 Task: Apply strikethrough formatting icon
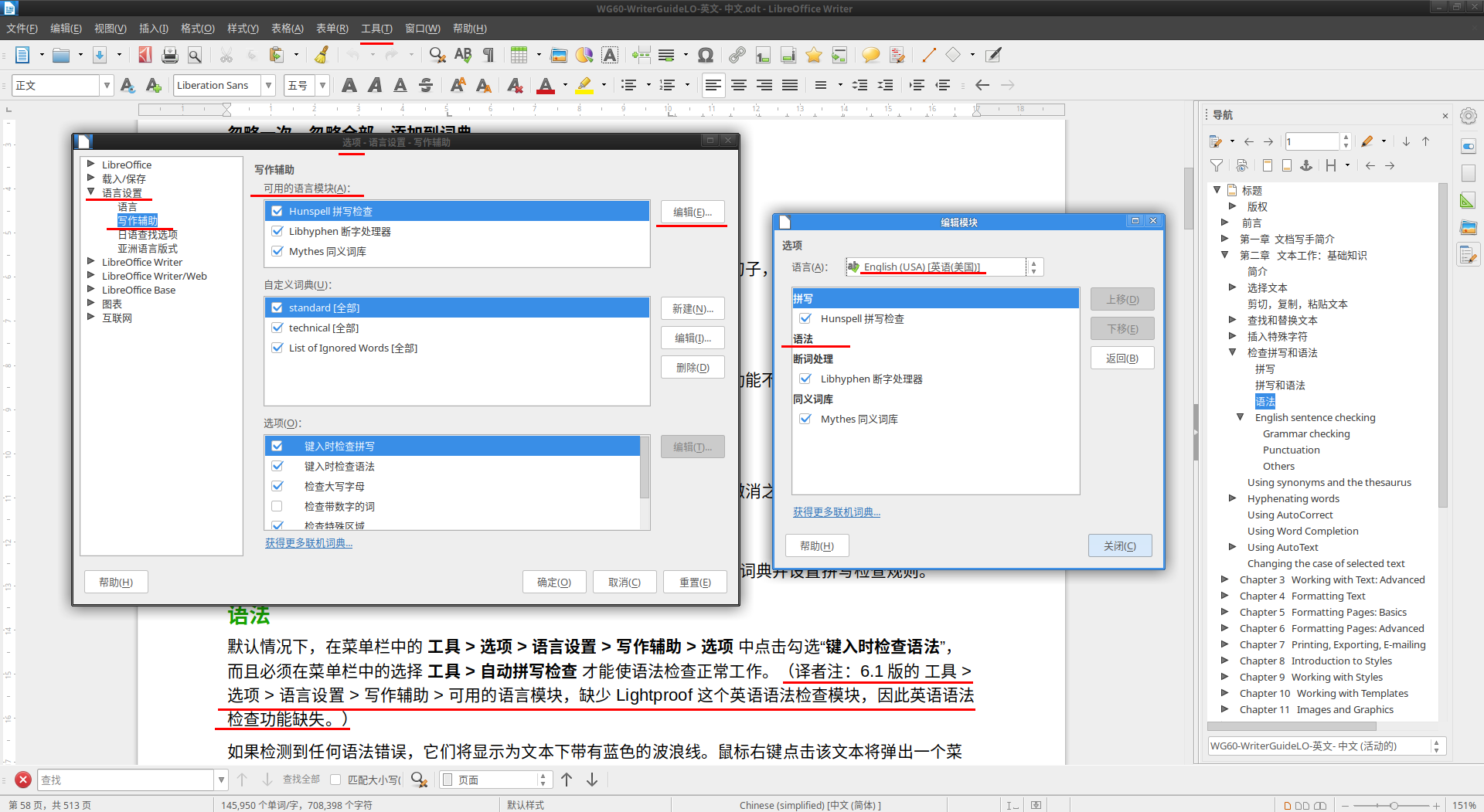click(x=426, y=85)
